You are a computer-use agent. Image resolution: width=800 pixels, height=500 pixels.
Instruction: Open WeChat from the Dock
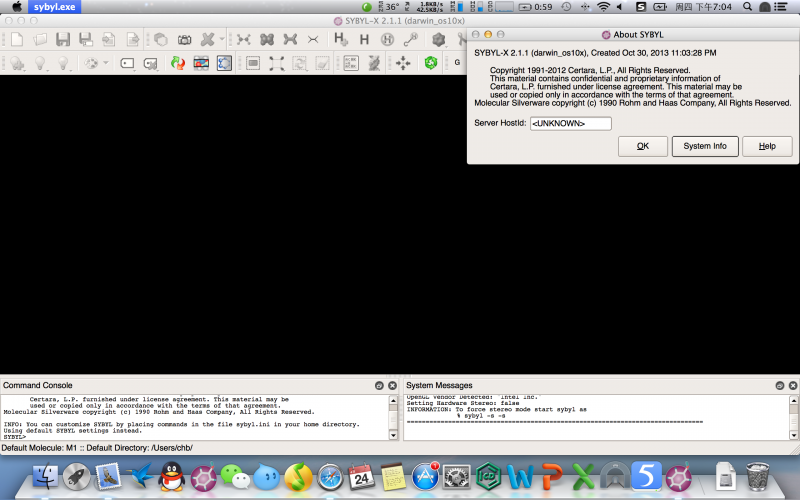[x=235, y=477]
